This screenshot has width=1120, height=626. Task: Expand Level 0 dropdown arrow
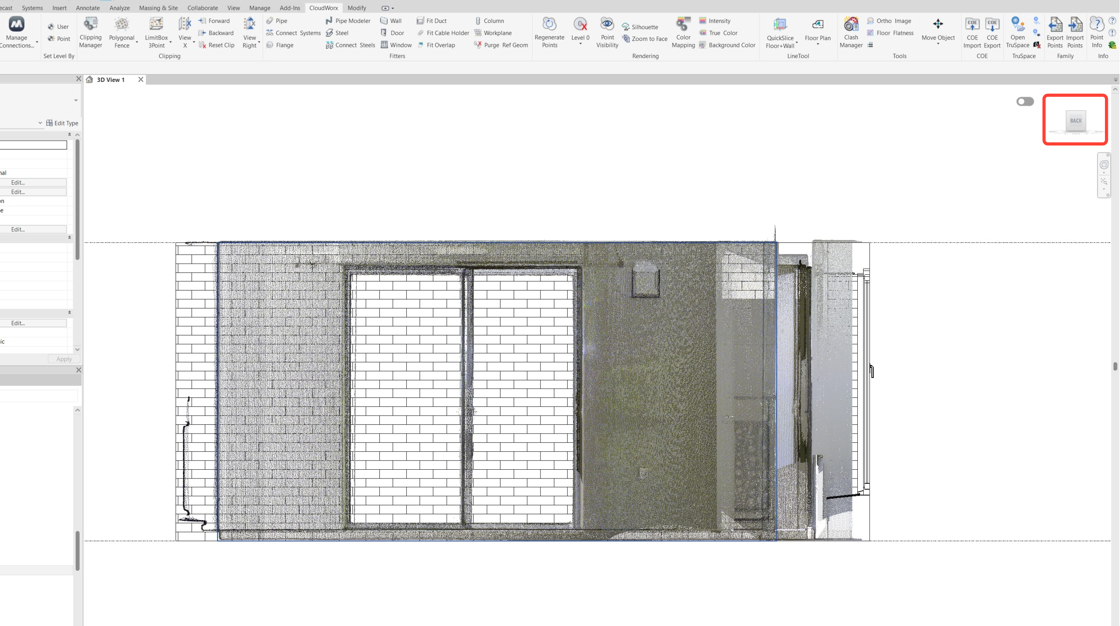point(580,44)
